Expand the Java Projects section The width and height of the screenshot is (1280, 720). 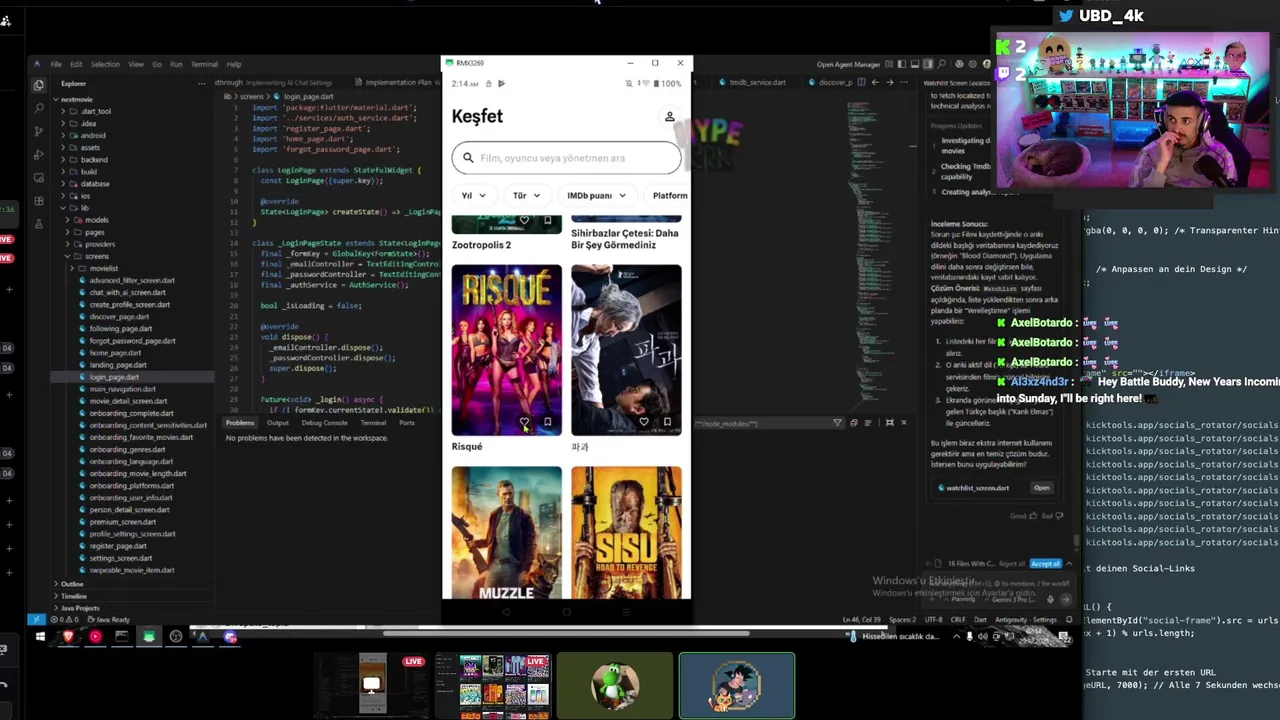(80, 608)
